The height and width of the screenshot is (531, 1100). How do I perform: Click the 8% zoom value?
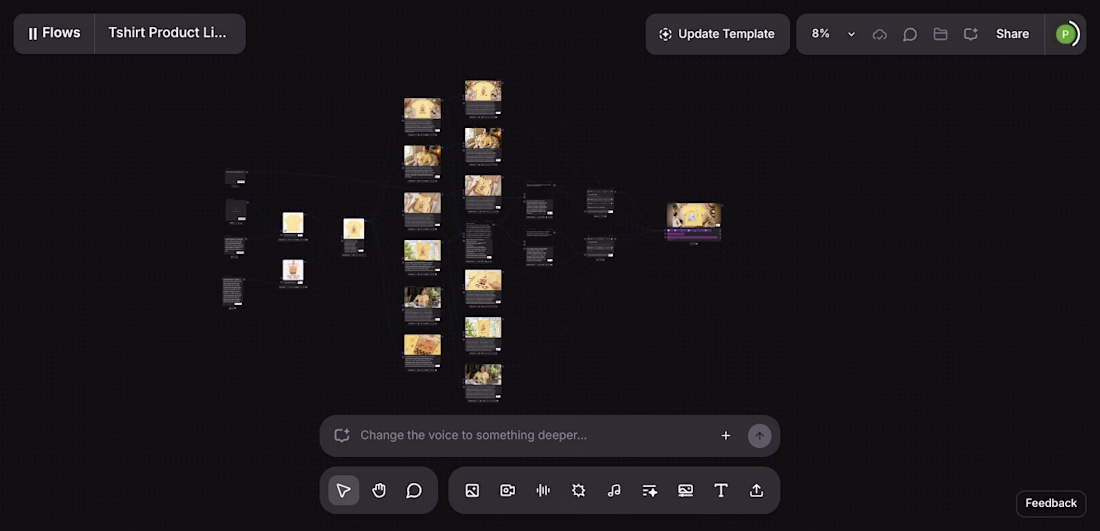click(821, 34)
